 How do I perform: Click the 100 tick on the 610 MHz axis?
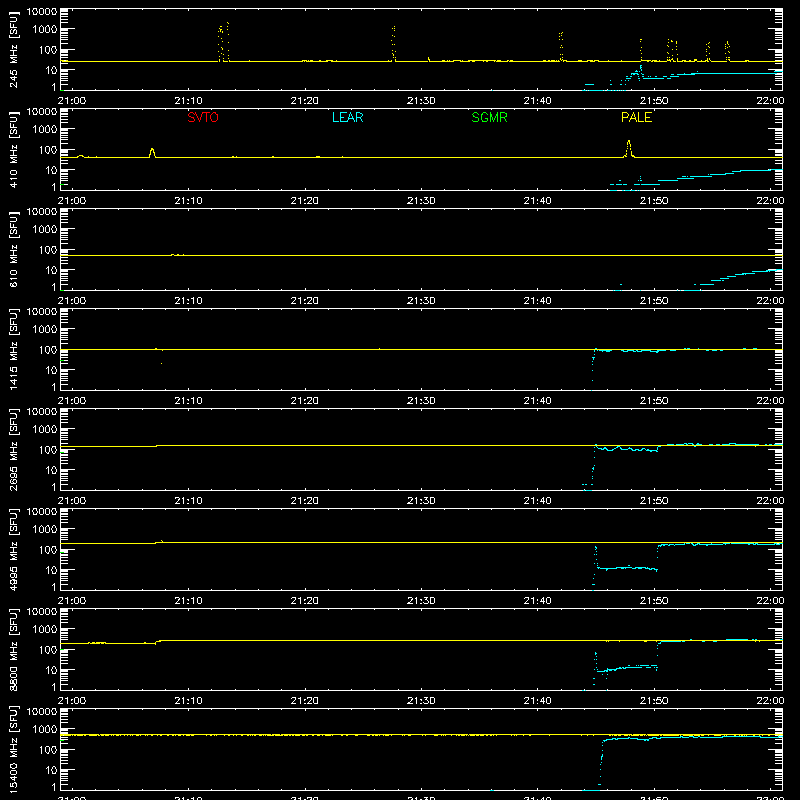pyautogui.click(x=48, y=250)
